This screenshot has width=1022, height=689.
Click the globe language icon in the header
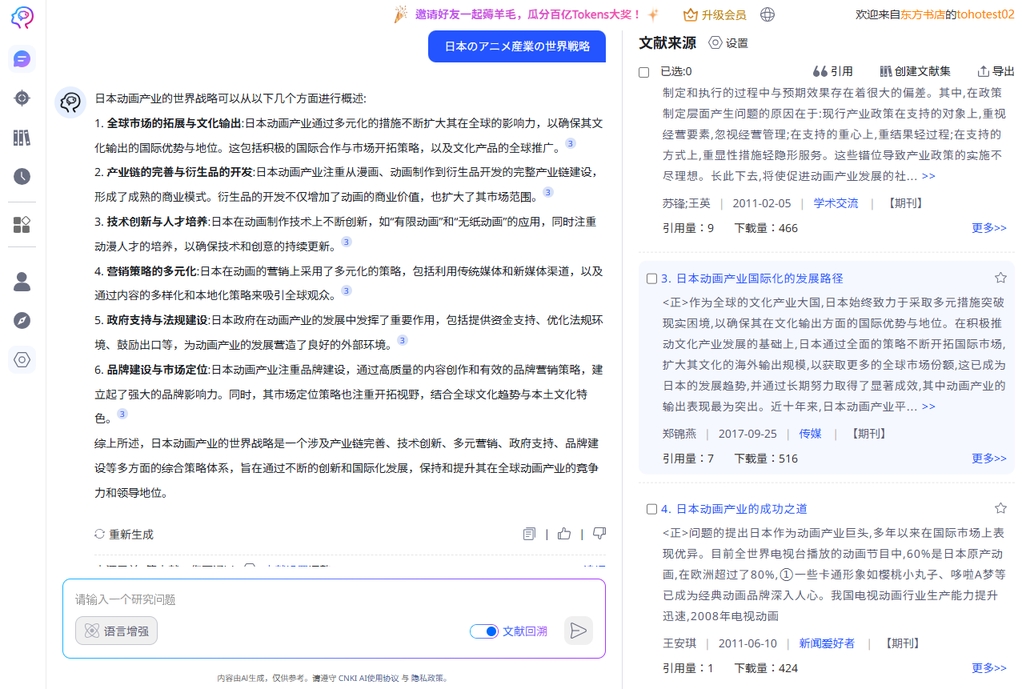(x=768, y=14)
